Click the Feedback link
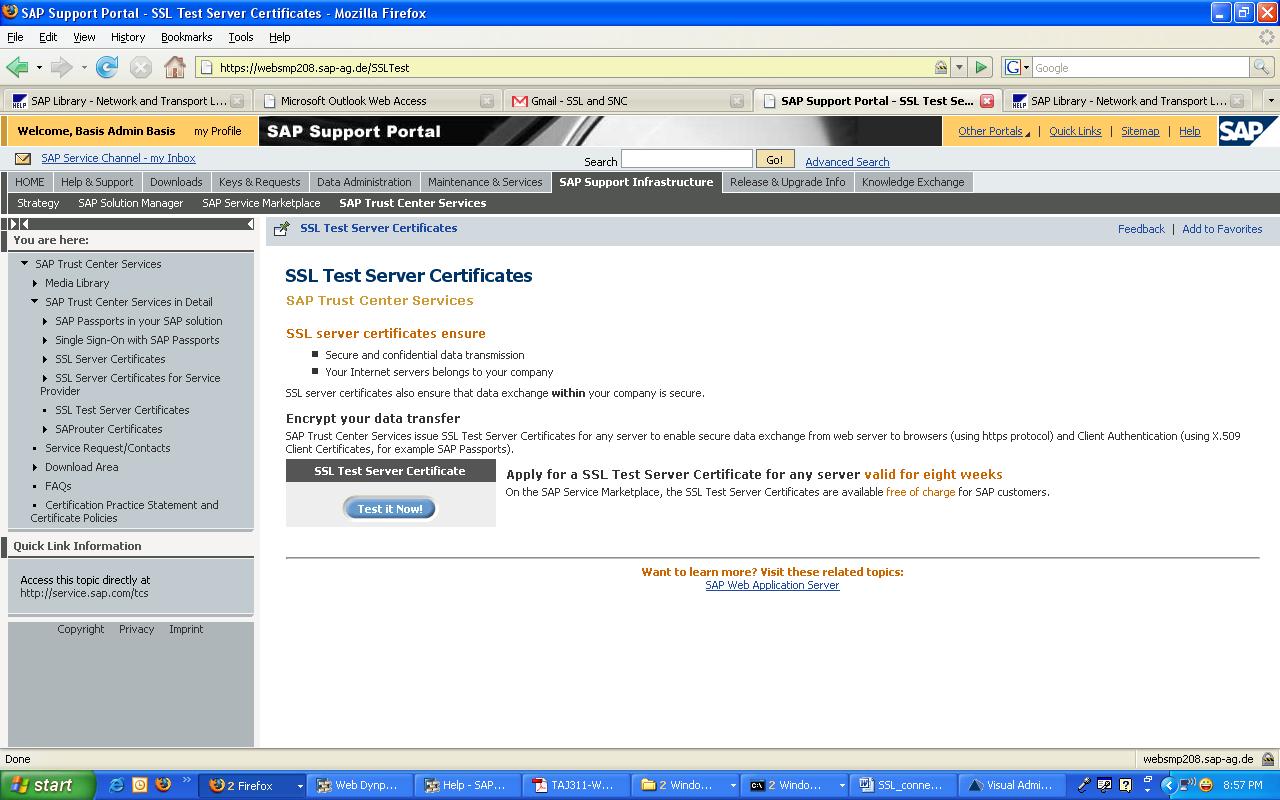This screenshot has height=800, width=1280. pyautogui.click(x=1141, y=229)
